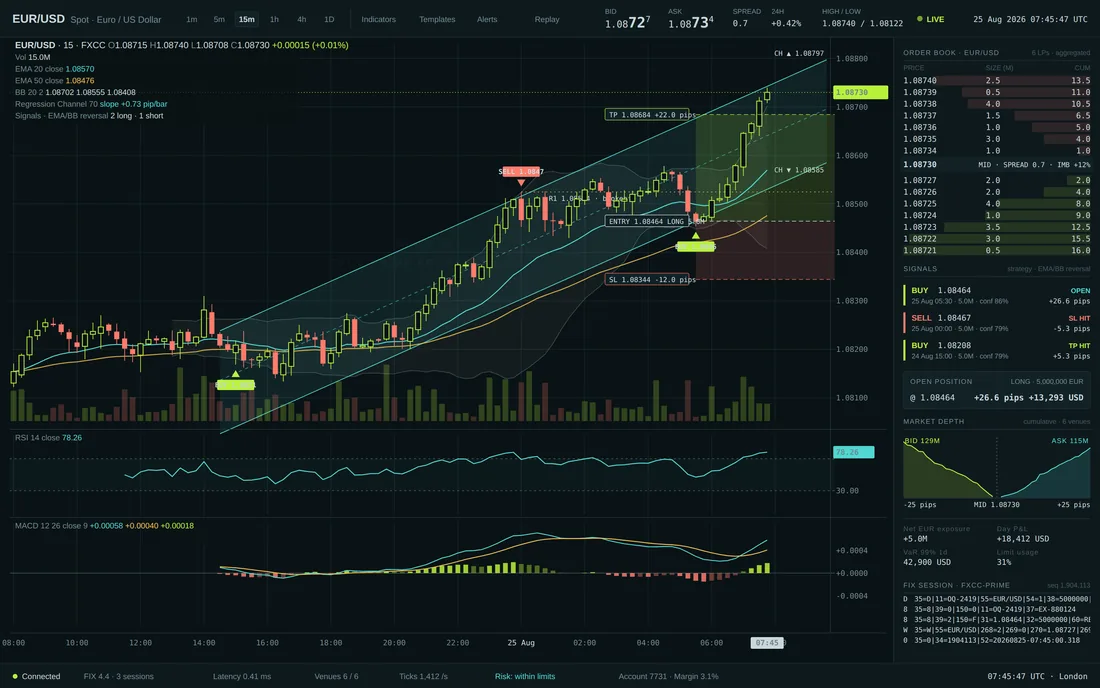Click the Day P&L +18,412 USD value
The image size is (1100, 688).
click(x=1023, y=539)
